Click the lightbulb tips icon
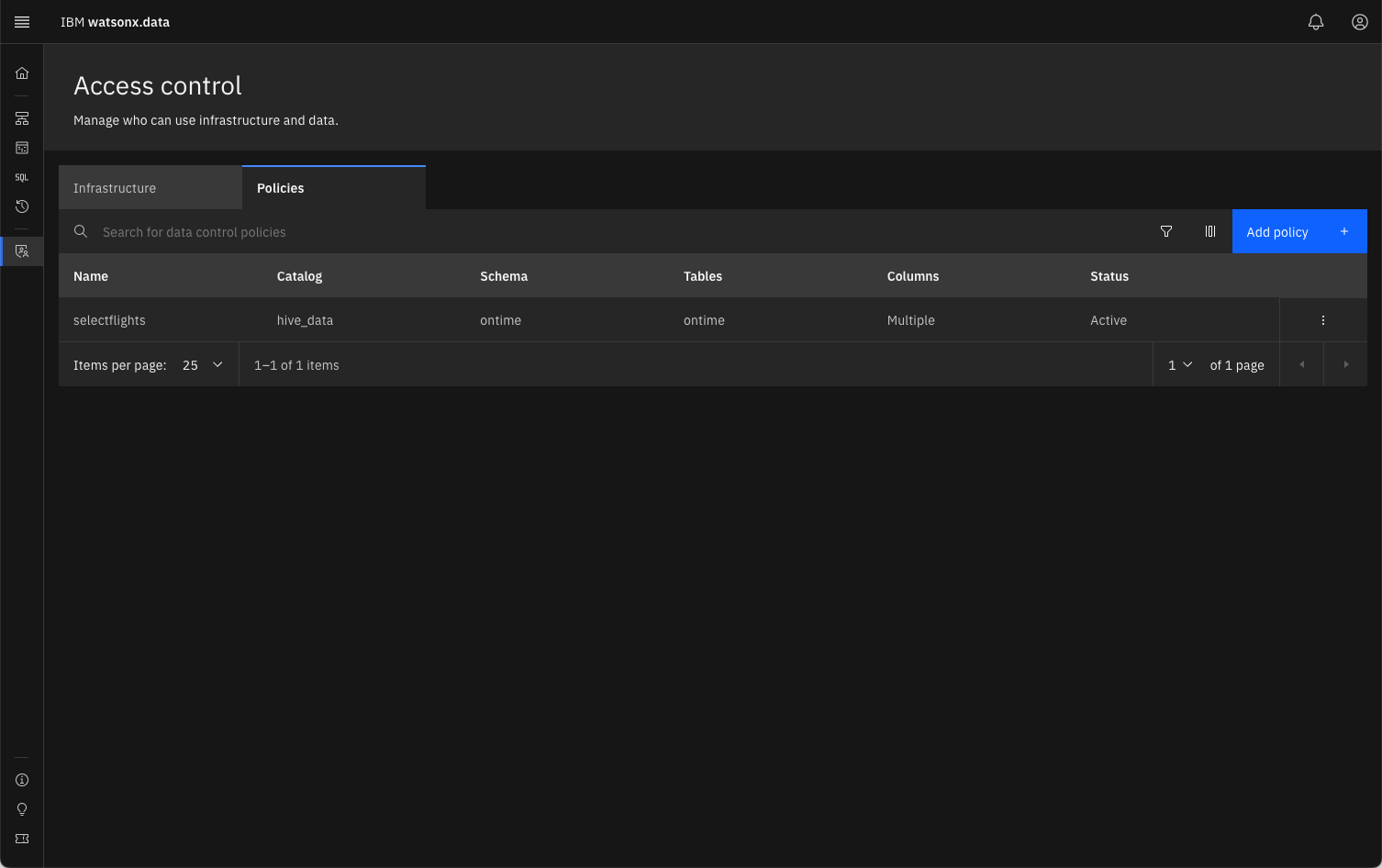The width and height of the screenshot is (1382, 868). tap(22, 809)
